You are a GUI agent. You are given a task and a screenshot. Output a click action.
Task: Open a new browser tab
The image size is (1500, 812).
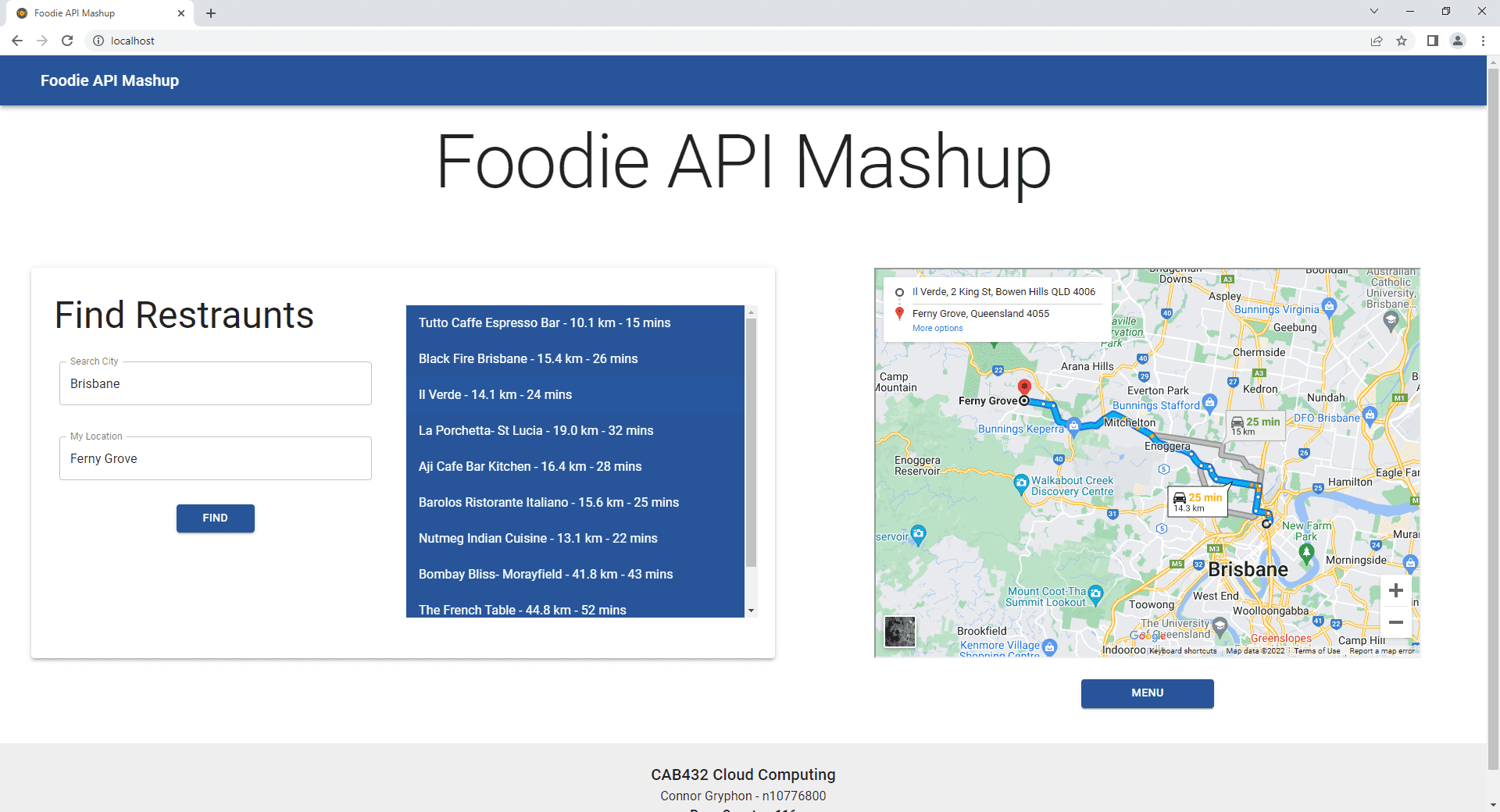point(211,13)
